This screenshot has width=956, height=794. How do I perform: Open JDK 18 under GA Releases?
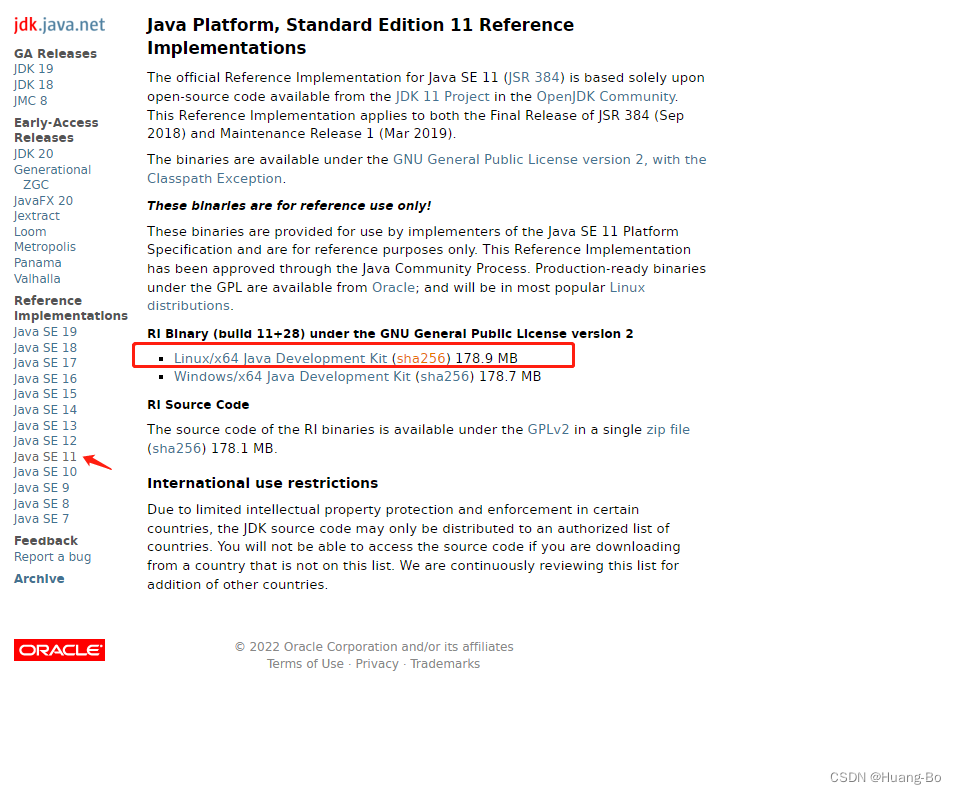point(34,85)
